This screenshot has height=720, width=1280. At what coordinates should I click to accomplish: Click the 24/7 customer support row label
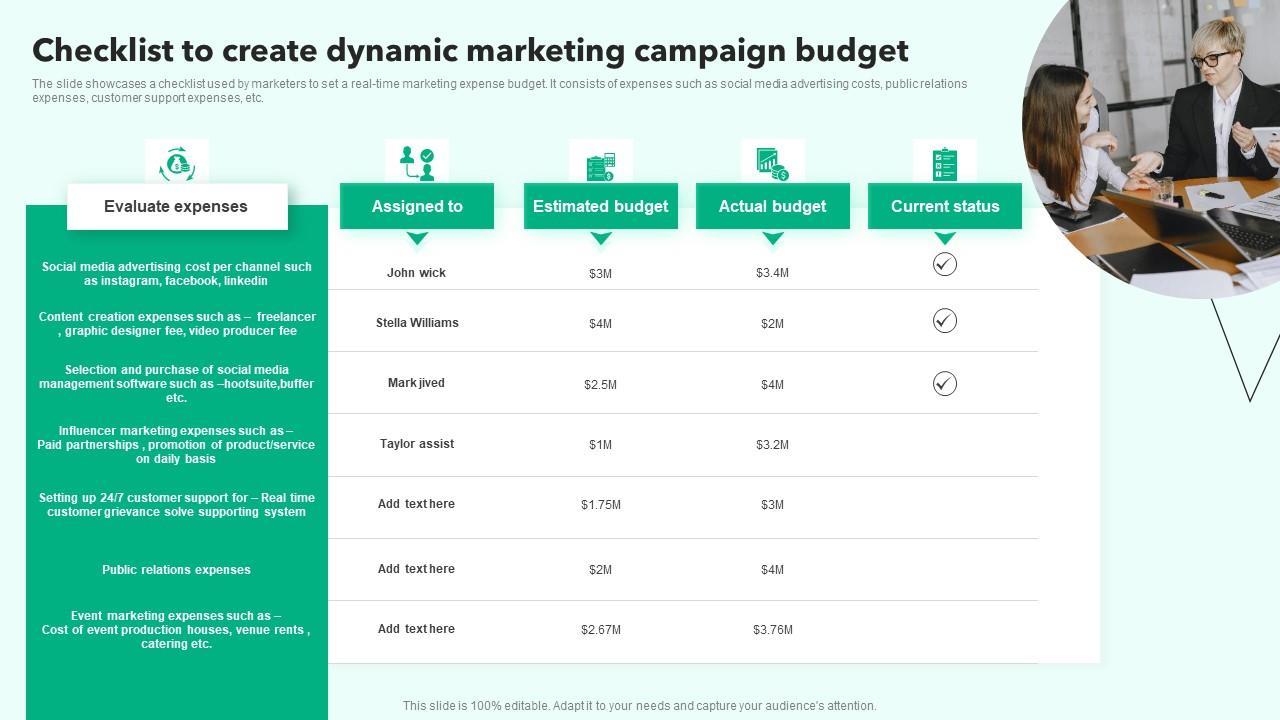click(177, 505)
